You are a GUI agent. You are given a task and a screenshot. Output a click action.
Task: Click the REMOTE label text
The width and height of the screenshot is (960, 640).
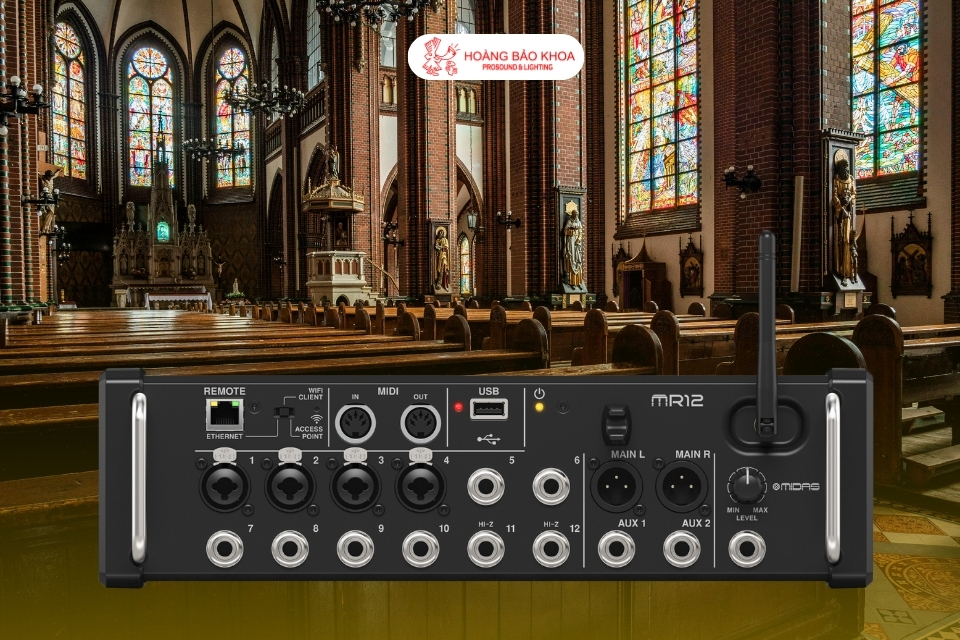coord(225,391)
